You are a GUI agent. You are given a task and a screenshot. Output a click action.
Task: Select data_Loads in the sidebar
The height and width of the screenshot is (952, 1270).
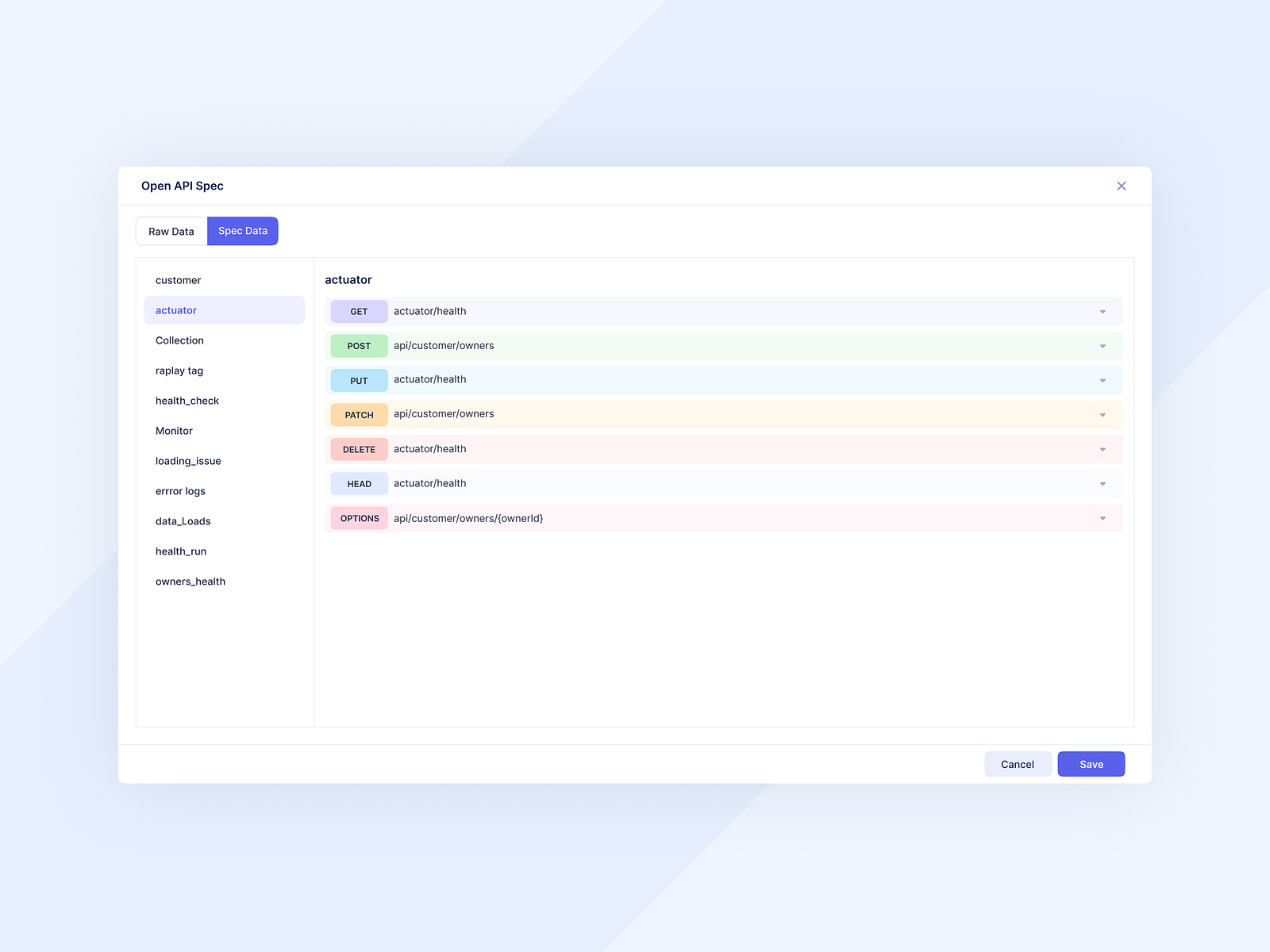tap(225, 521)
